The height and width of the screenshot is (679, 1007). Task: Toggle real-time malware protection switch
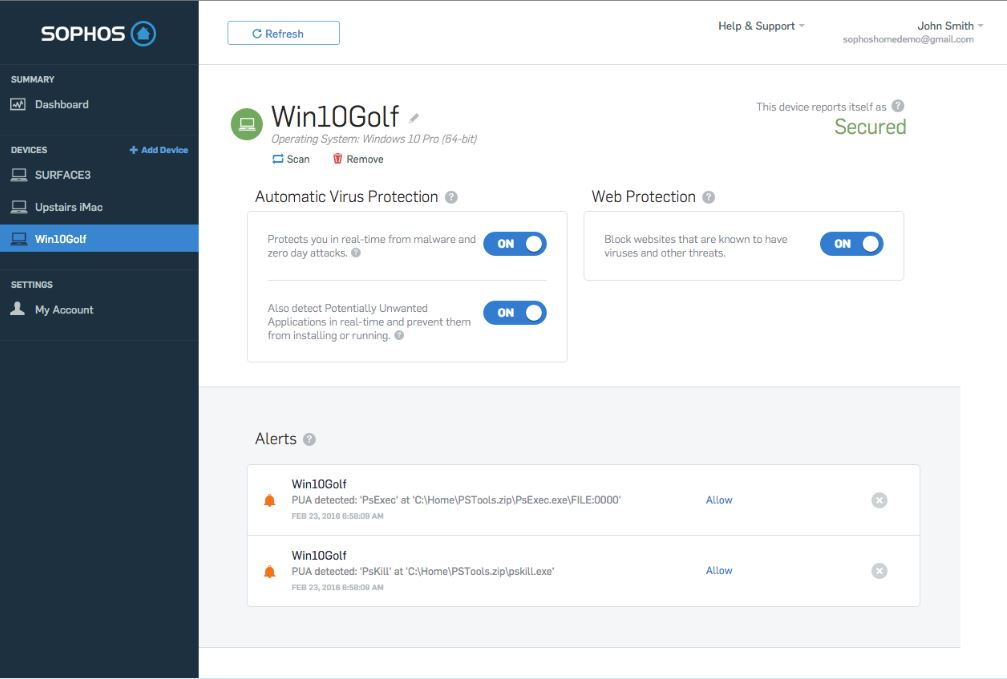click(x=515, y=244)
